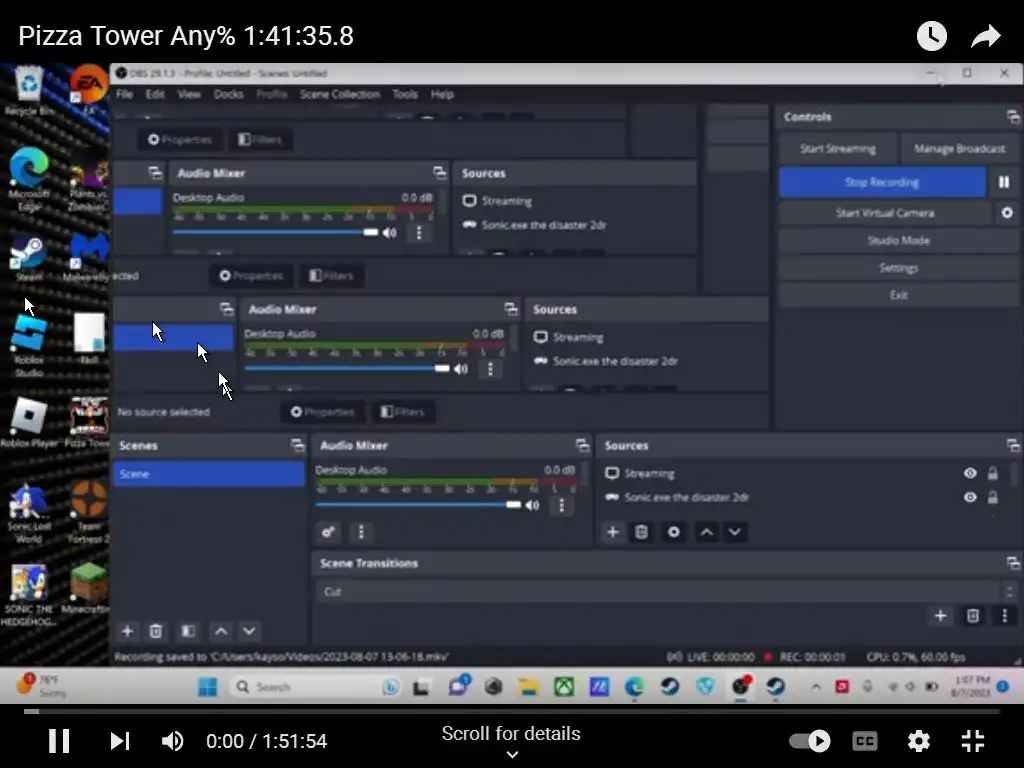Open the Scene Collection menu
The height and width of the screenshot is (768, 1024).
point(340,94)
